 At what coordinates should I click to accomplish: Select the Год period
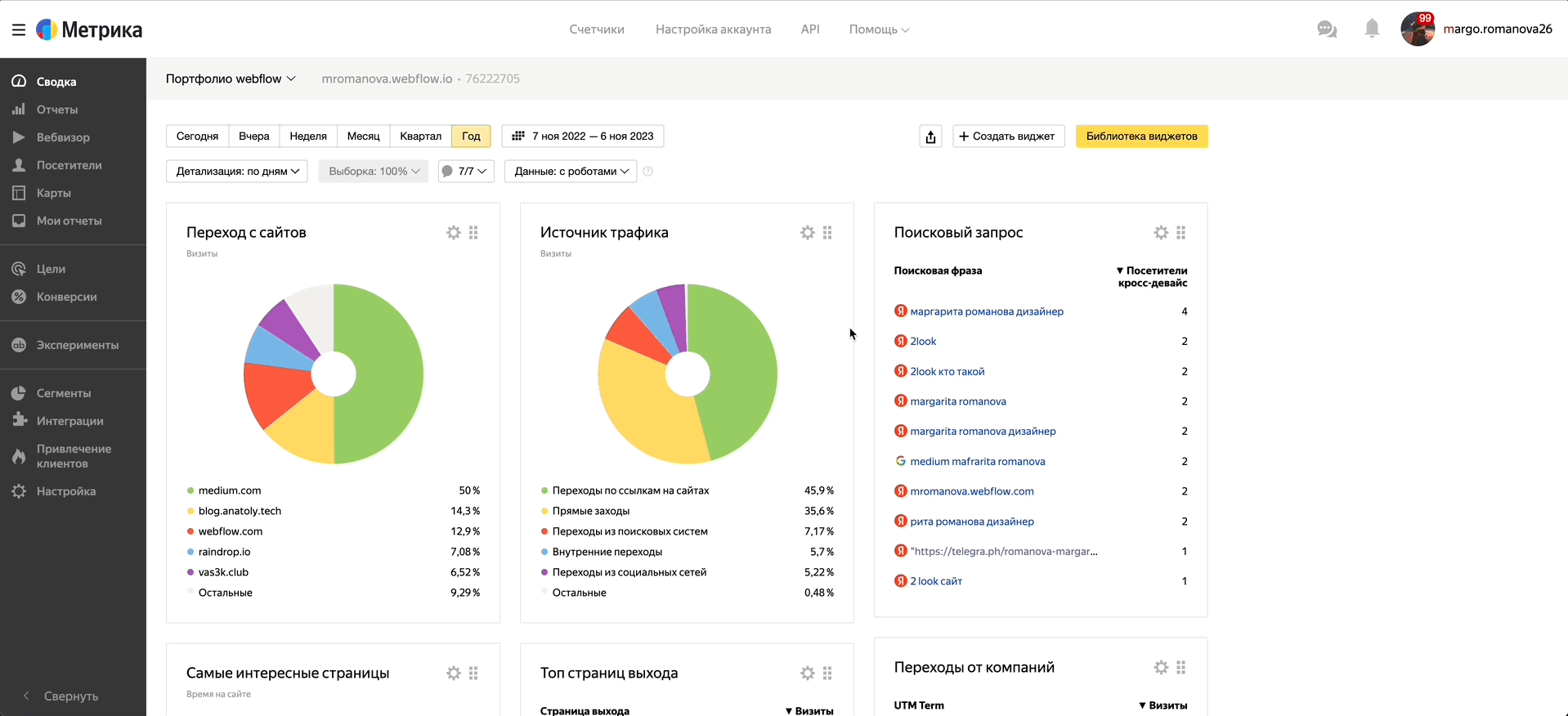471,136
